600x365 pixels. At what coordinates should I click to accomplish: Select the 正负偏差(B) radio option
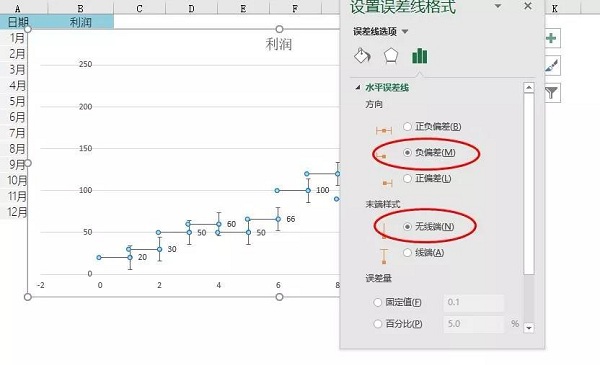pos(408,126)
